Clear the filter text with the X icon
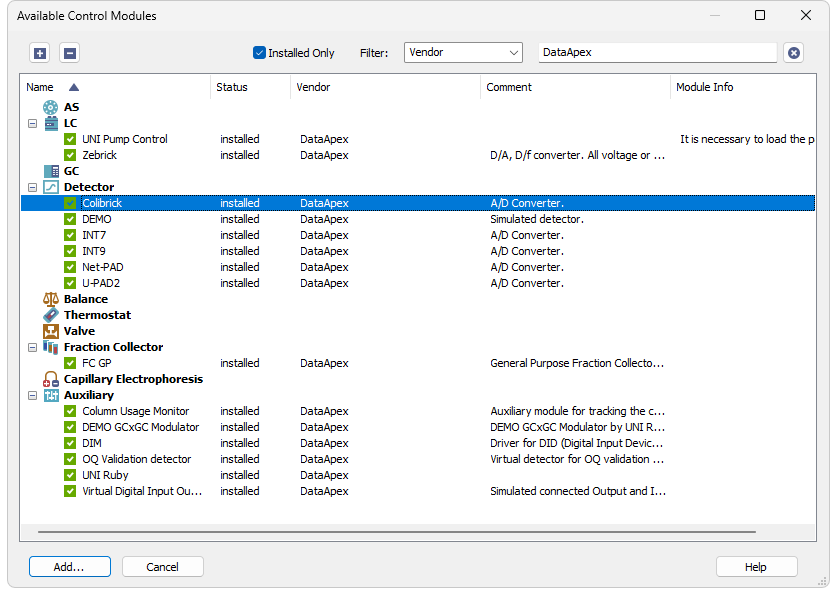The width and height of the screenshot is (837, 595). point(794,53)
